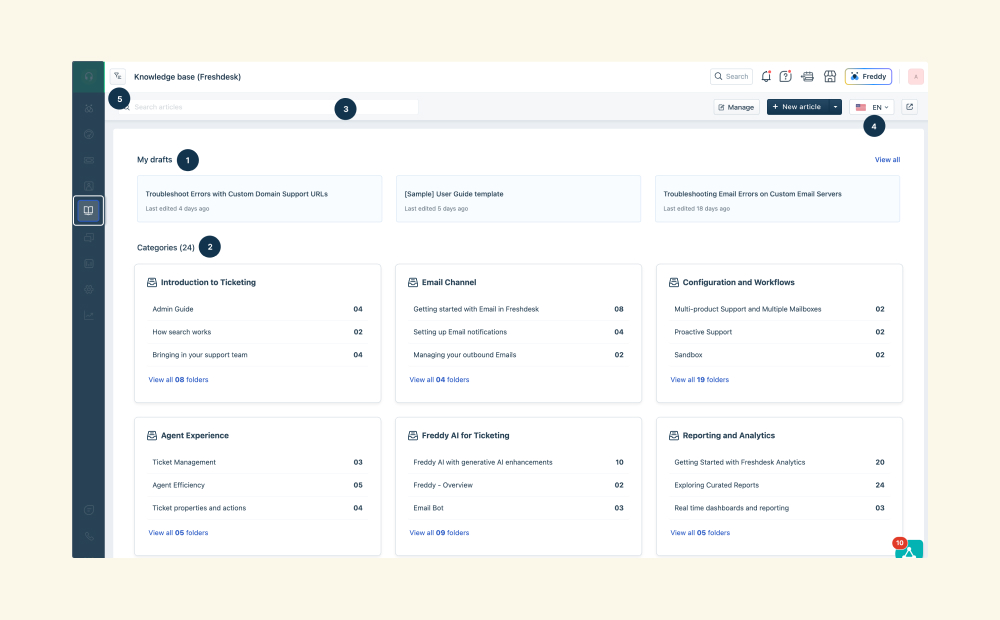Click the icon beside Freddy AI for Ticketing

pos(413,435)
